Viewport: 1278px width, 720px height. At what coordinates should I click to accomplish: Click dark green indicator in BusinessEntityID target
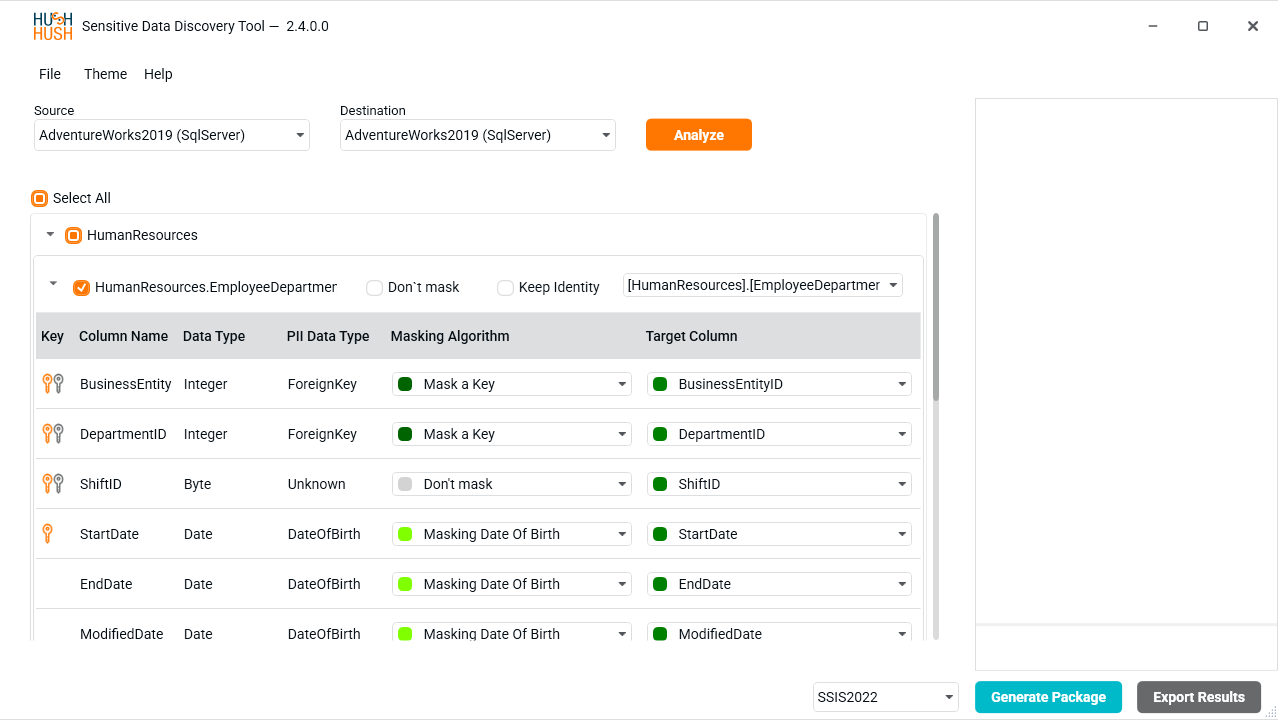(660, 384)
